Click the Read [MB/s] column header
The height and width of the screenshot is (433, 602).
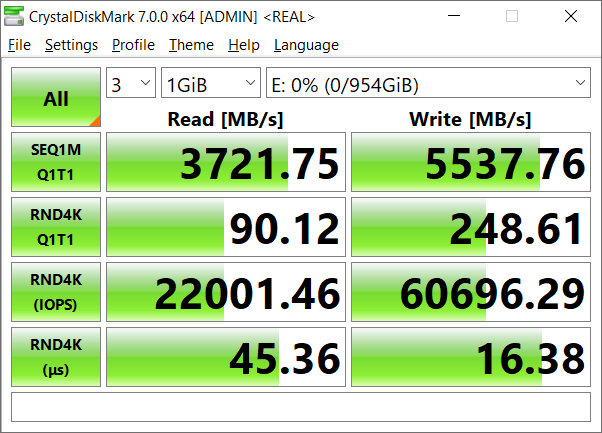click(x=225, y=119)
